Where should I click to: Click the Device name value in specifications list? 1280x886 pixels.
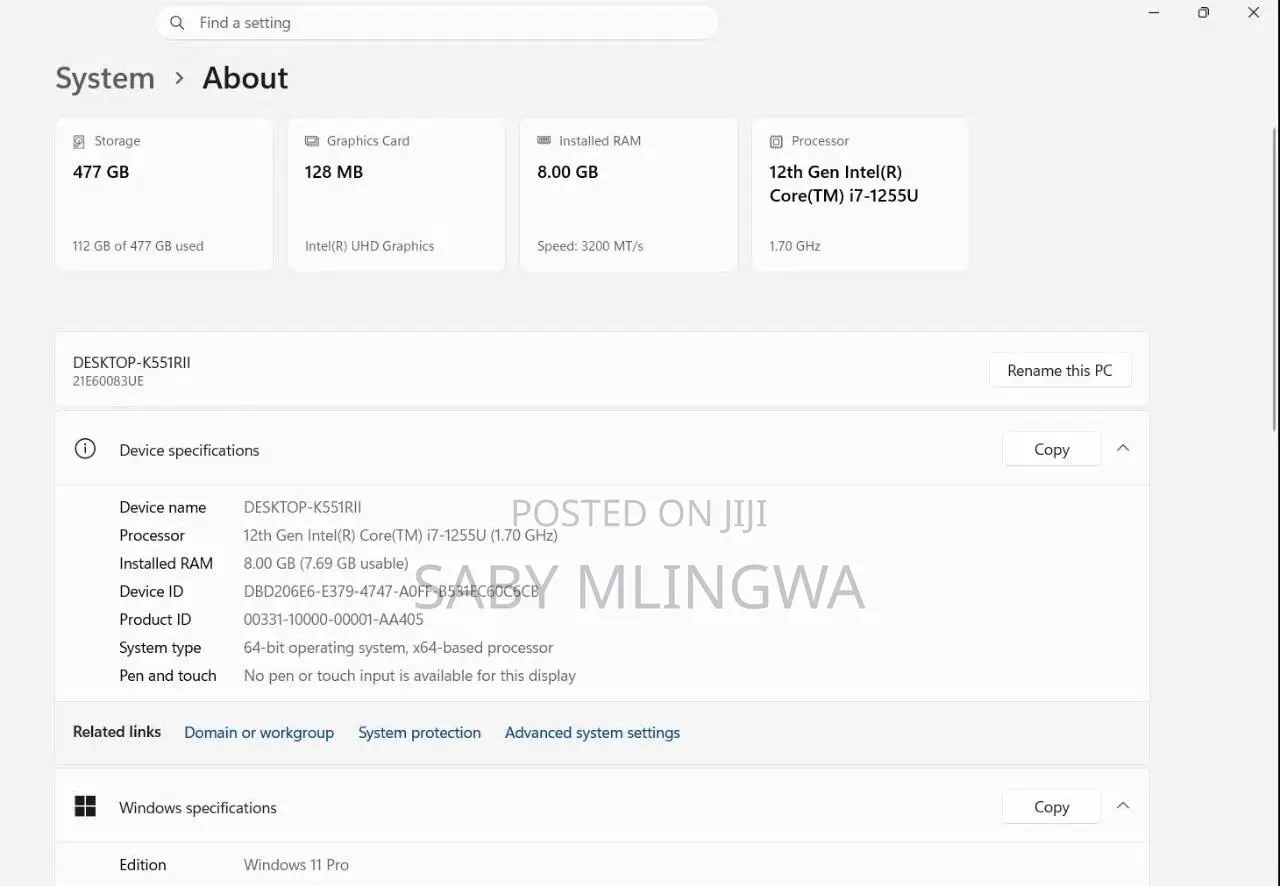(x=303, y=508)
